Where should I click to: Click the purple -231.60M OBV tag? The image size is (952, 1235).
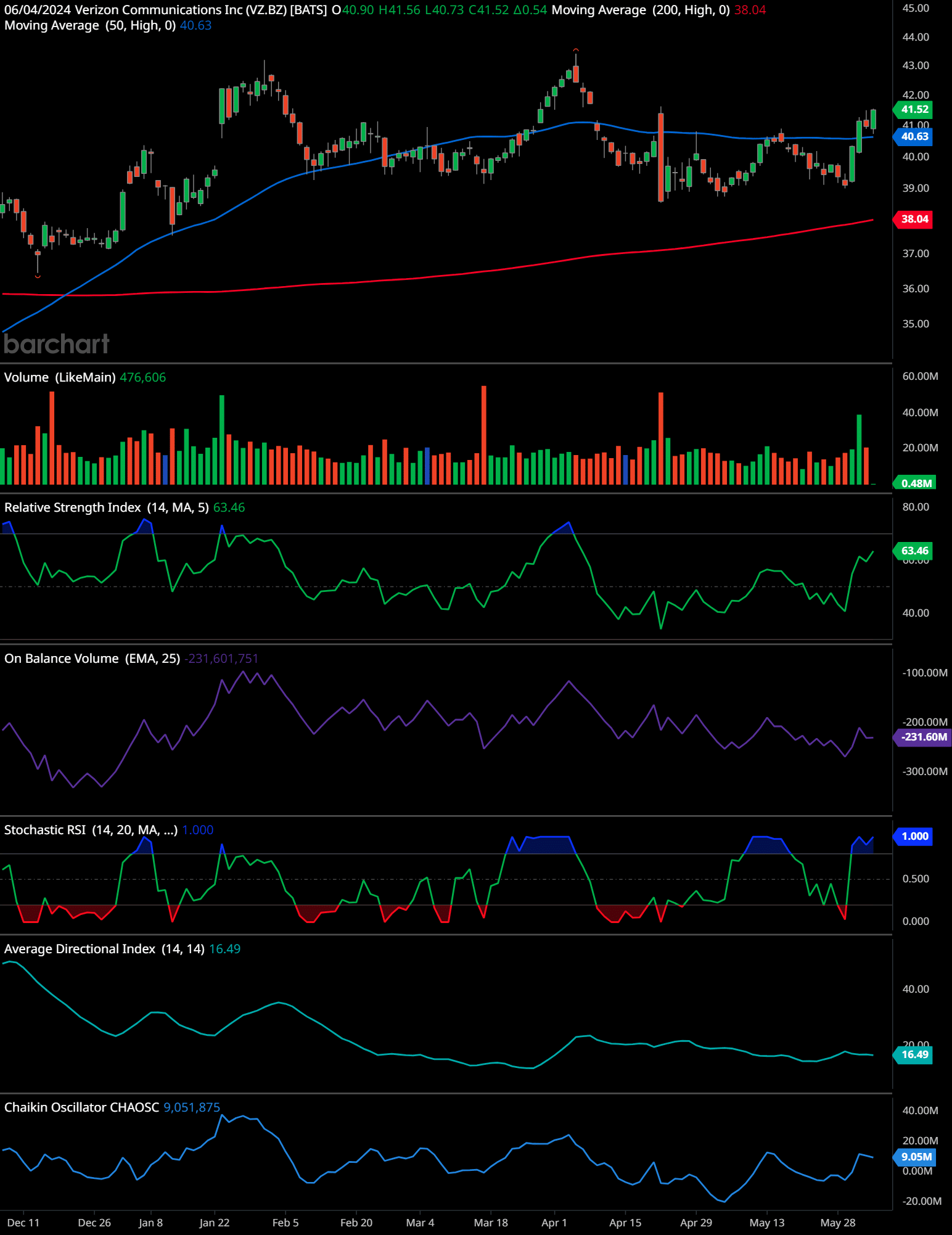tap(922, 737)
